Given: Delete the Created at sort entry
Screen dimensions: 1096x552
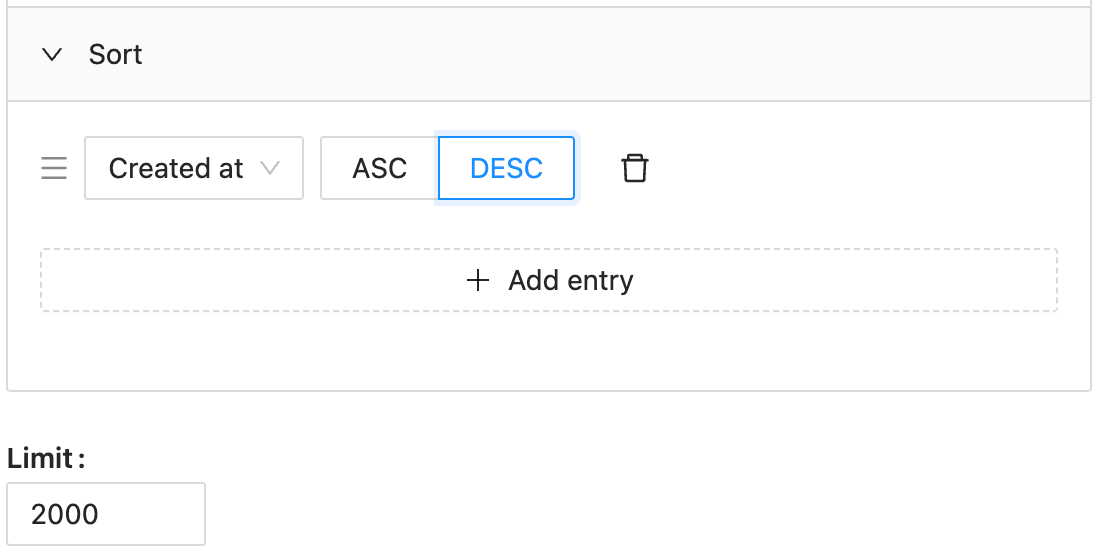Looking at the screenshot, I should [x=635, y=168].
